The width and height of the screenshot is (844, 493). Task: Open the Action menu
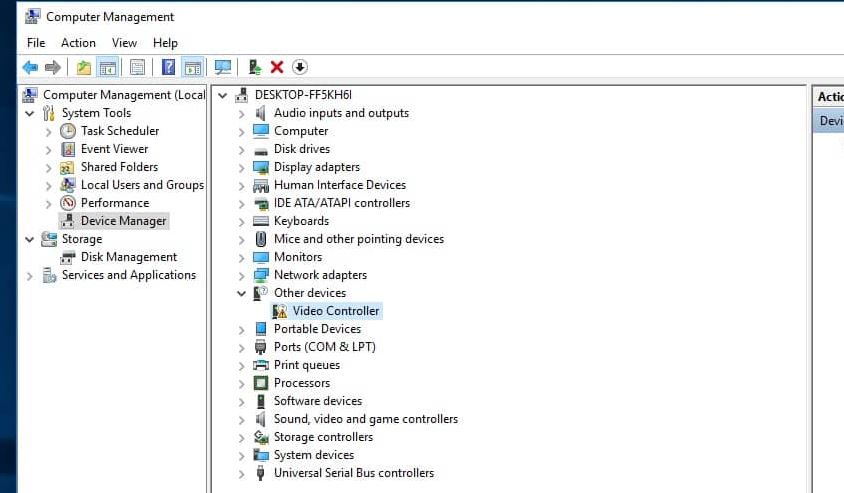tap(78, 43)
